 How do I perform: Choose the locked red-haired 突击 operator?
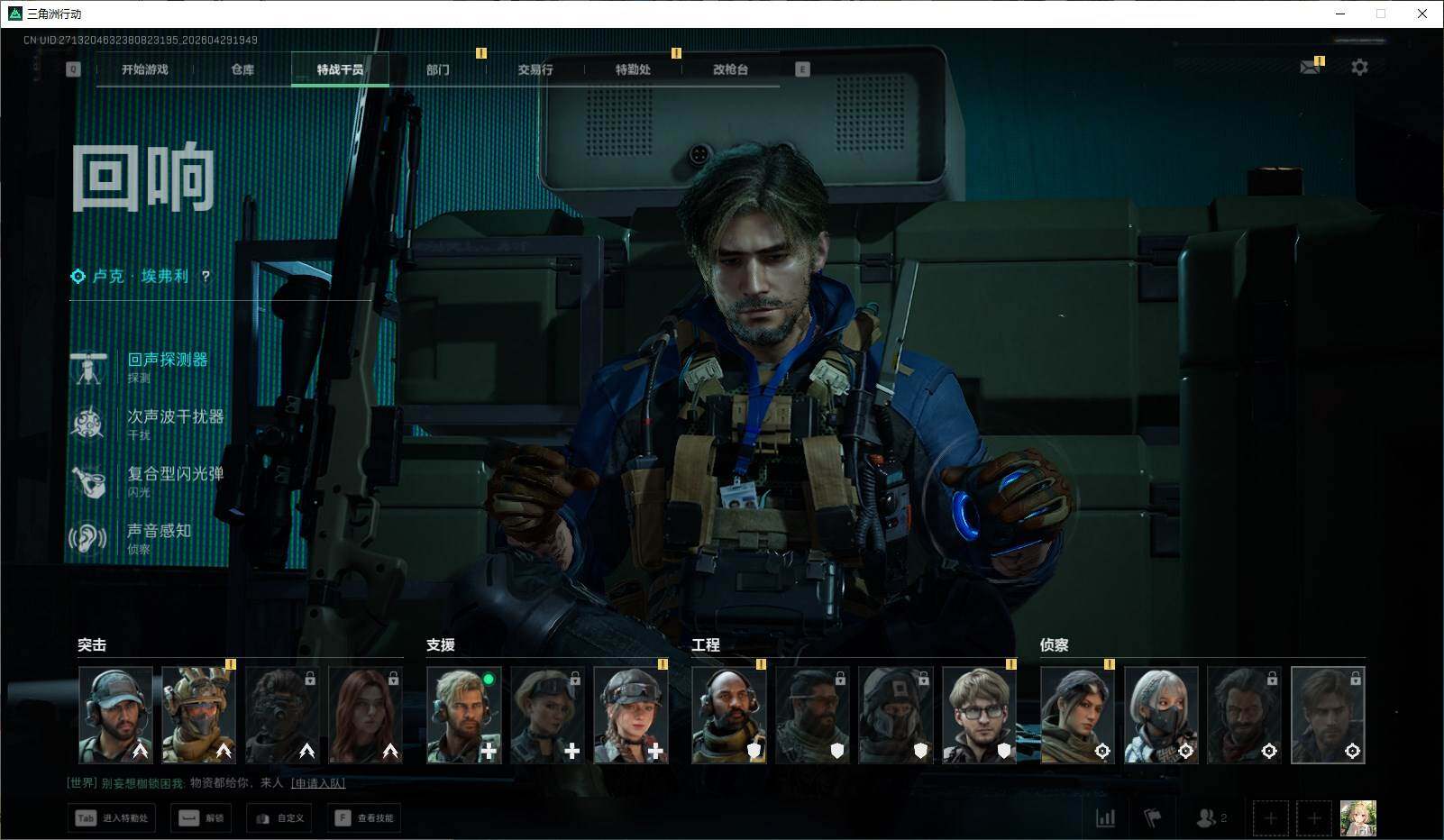[365, 715]
